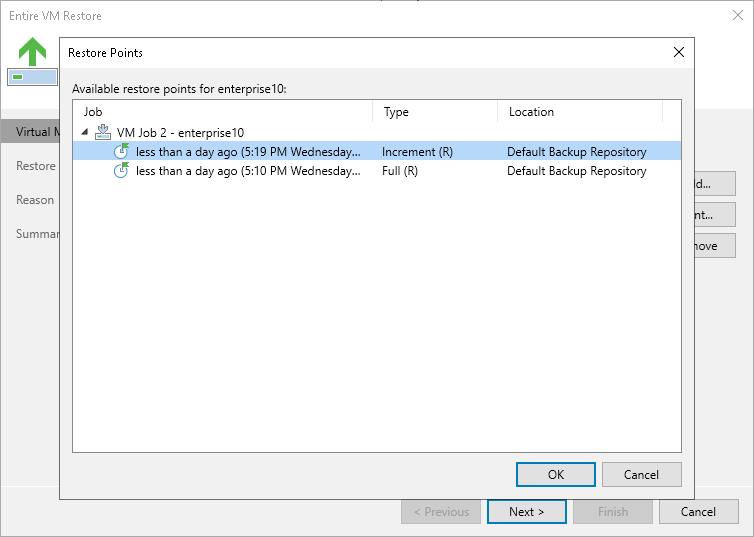Viewport: 754px width, 537px height.
Task: Click the restore point icon for 5:10 PM
Action: 121,170
